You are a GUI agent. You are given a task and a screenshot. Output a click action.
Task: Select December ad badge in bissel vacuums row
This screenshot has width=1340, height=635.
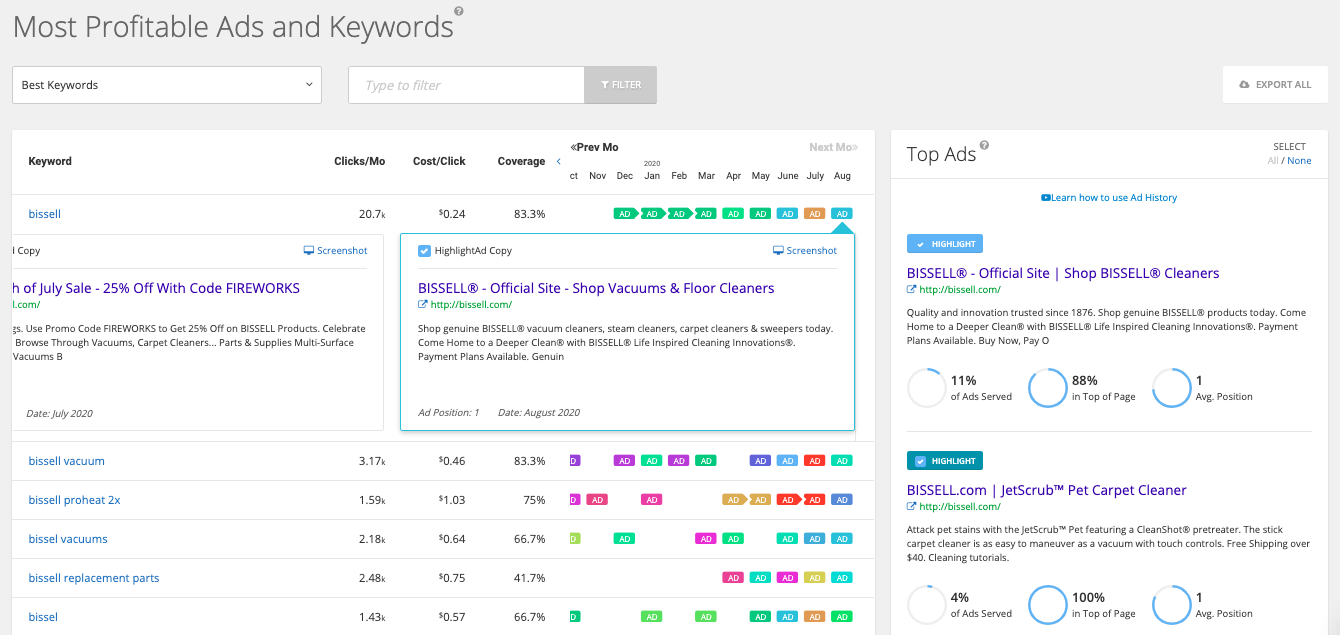point(625,539)
